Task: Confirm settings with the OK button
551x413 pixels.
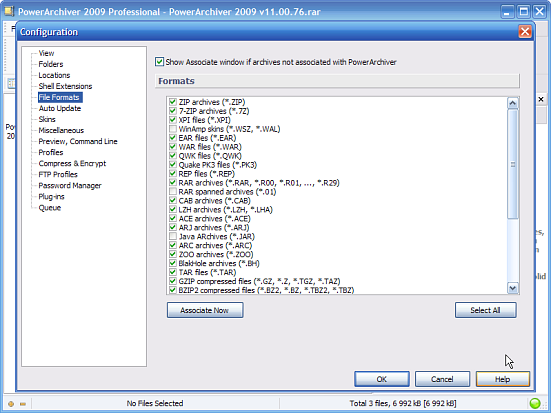Action: (382, 379)
